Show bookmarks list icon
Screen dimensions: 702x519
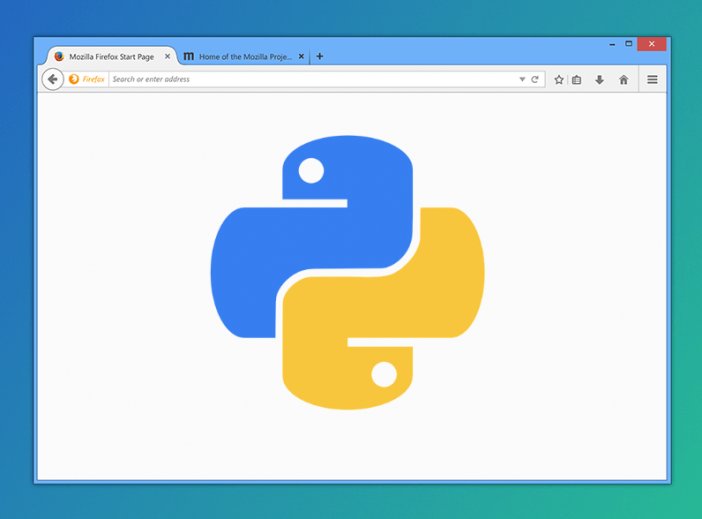tap(577, 79)
